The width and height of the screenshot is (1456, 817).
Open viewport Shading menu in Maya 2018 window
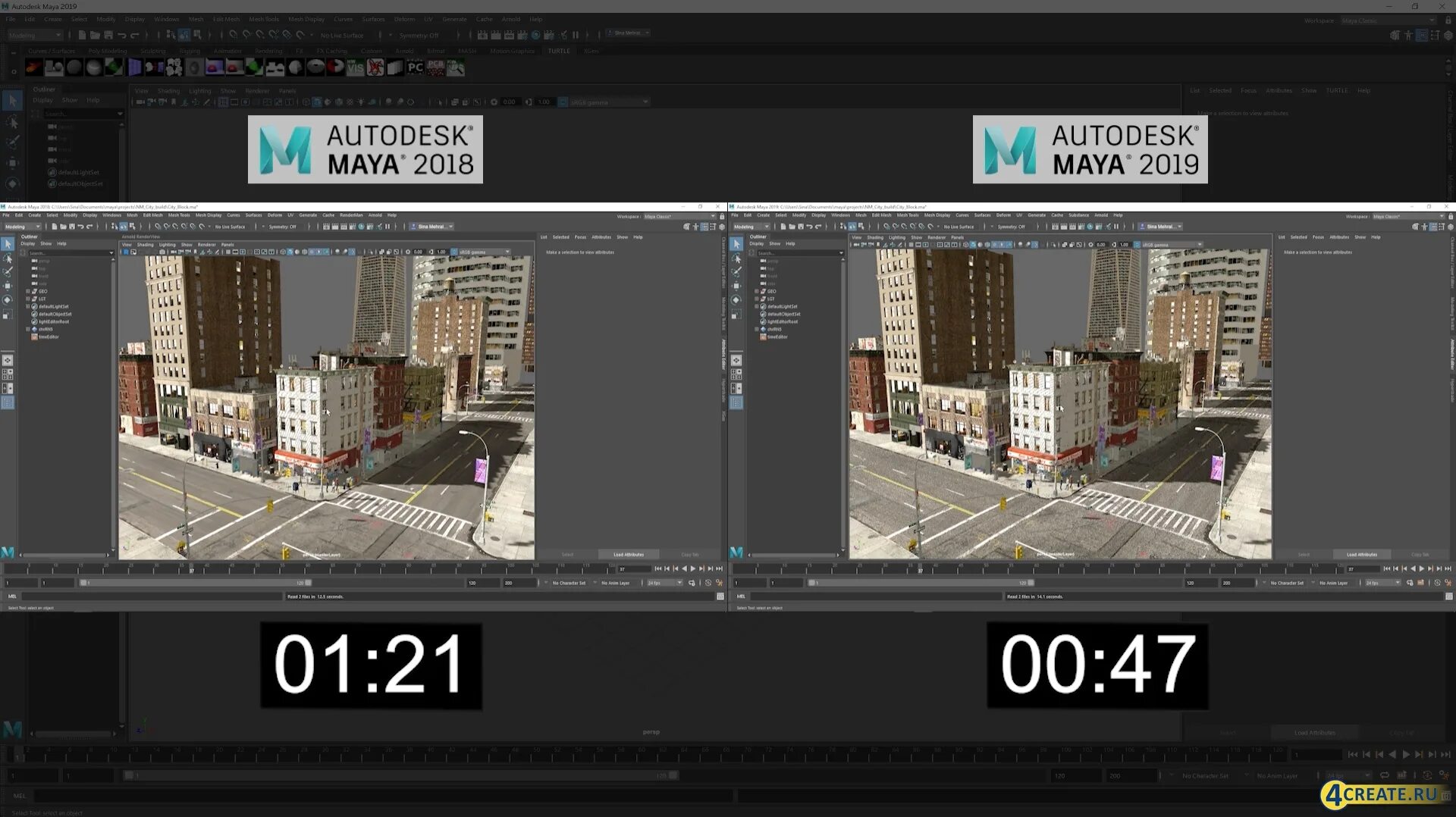pyautogui.click(x=145, y=245)
